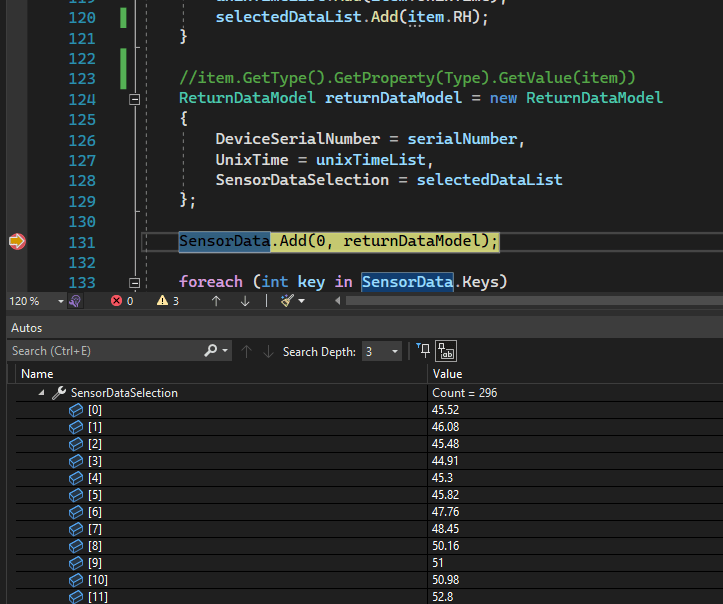Image resolution: width=723 pixels, height=604 pixels.
Task: Toggle the text visualizer icon in Autos toolbar
Action: pyautogui.click(x=445, y=351)
